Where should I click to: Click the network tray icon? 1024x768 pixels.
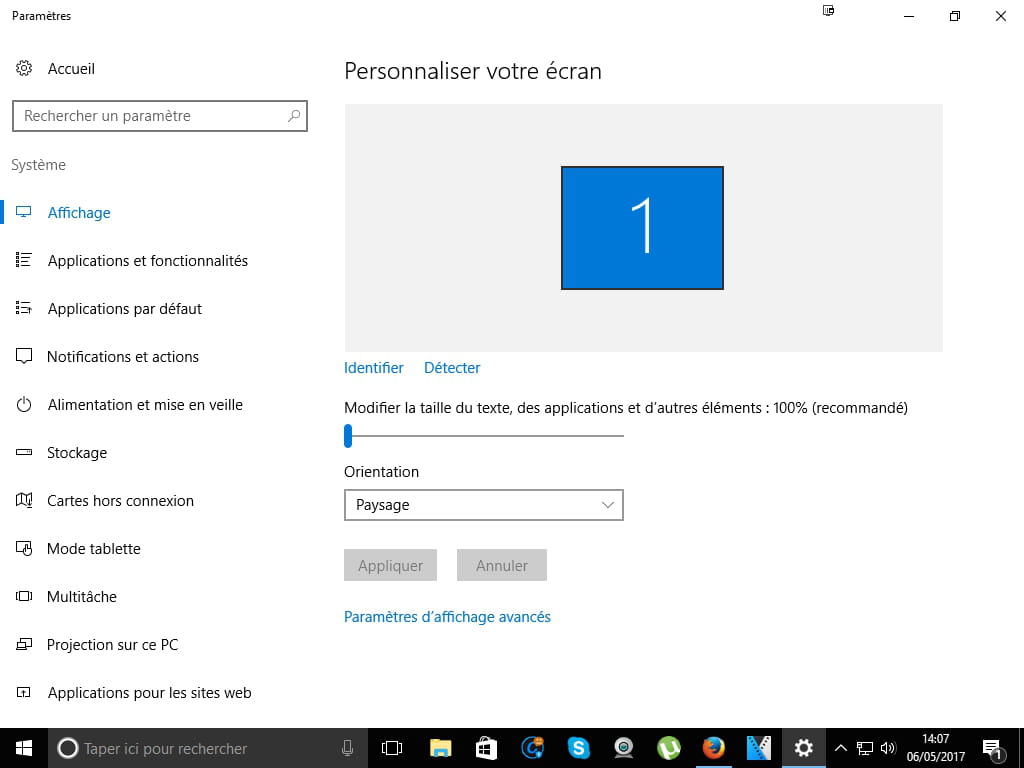pyautogui.click(x=865, y=748)
